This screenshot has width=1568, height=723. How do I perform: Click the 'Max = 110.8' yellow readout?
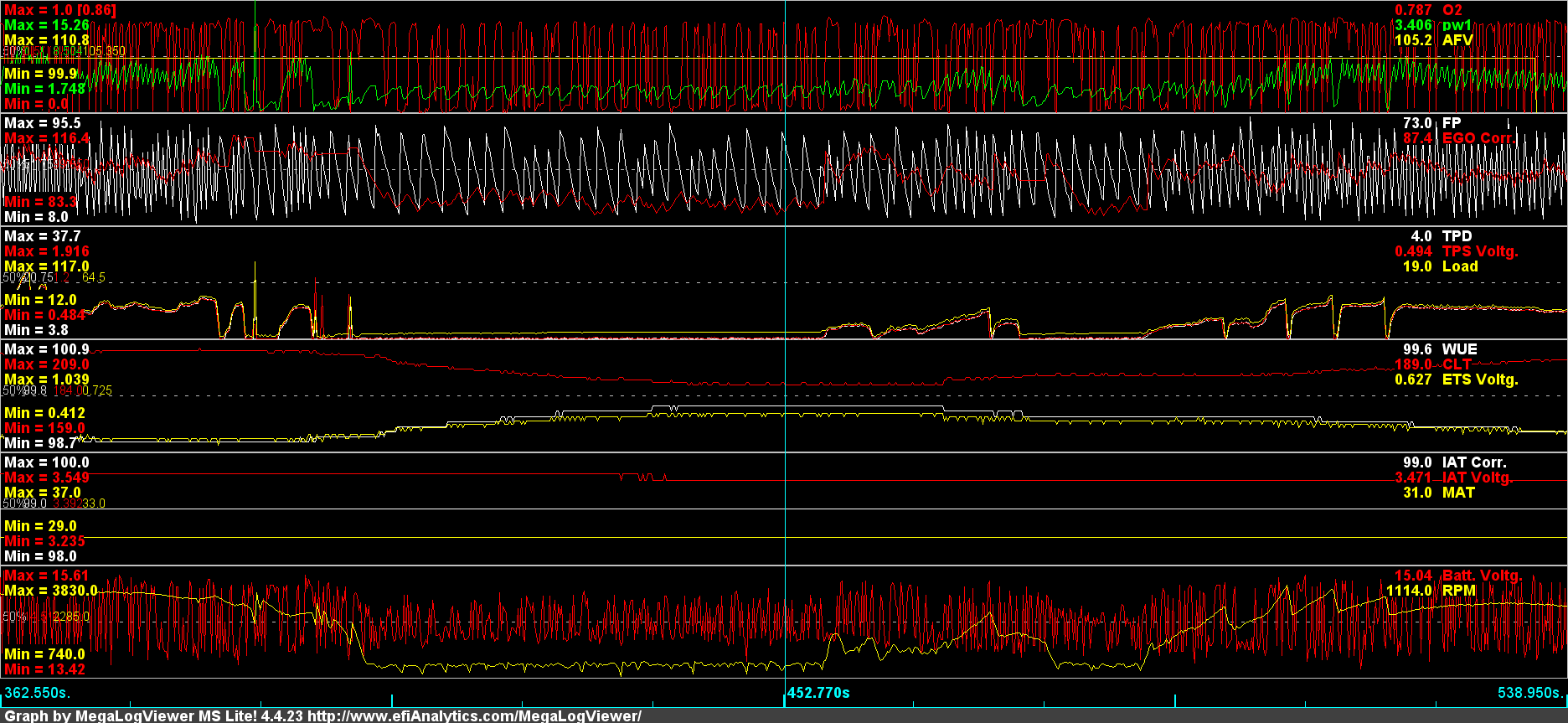pyautogui.click(x=46, y=40)
